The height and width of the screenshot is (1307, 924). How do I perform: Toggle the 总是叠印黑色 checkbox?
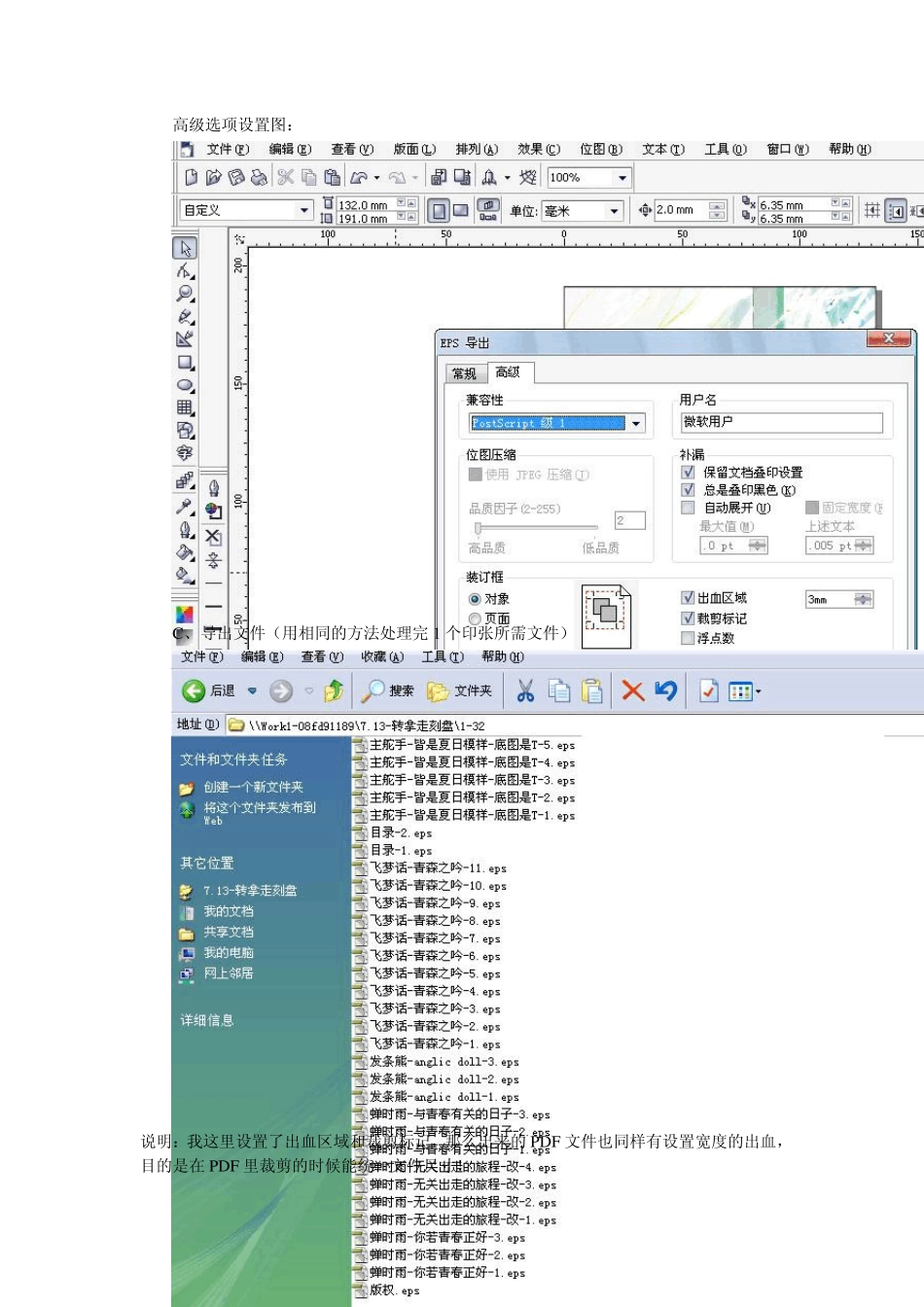(x=689, y=489)
